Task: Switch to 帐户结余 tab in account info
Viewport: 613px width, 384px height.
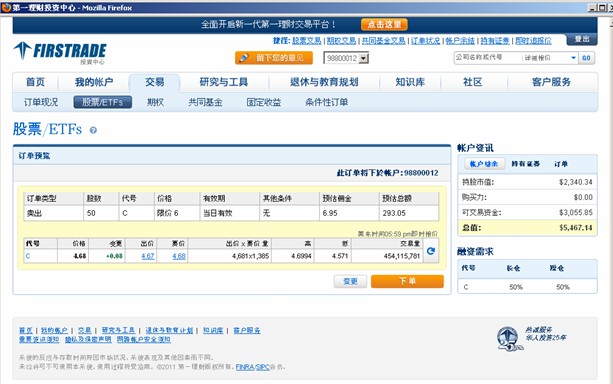Action: [x=484, y=164]
